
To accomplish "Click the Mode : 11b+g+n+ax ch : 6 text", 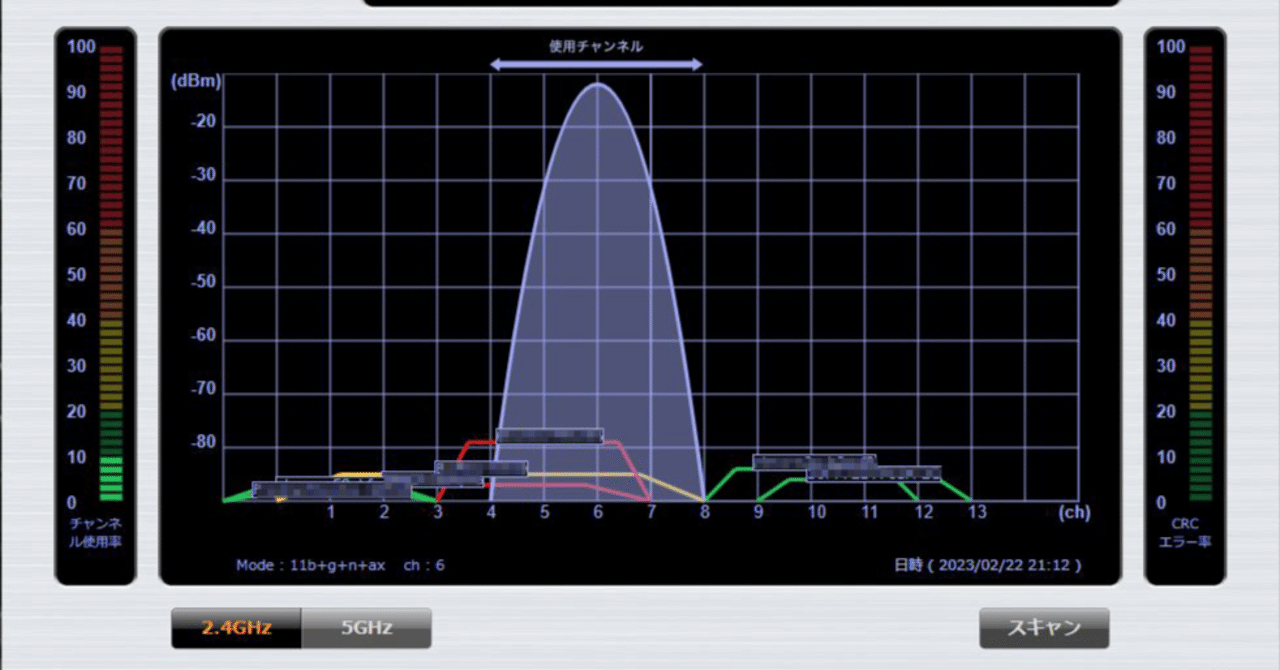I will [340, 565].
